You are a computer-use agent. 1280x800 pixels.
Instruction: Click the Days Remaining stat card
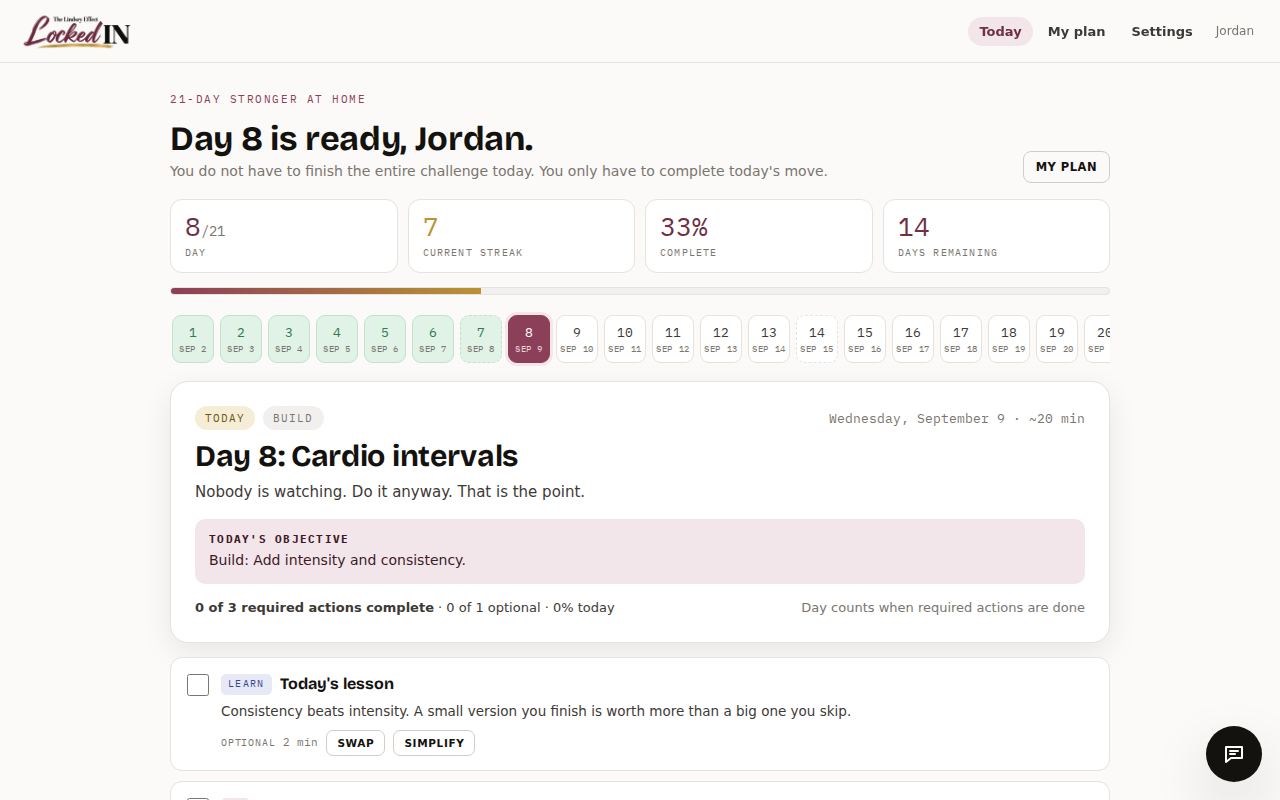click(996, 236)
